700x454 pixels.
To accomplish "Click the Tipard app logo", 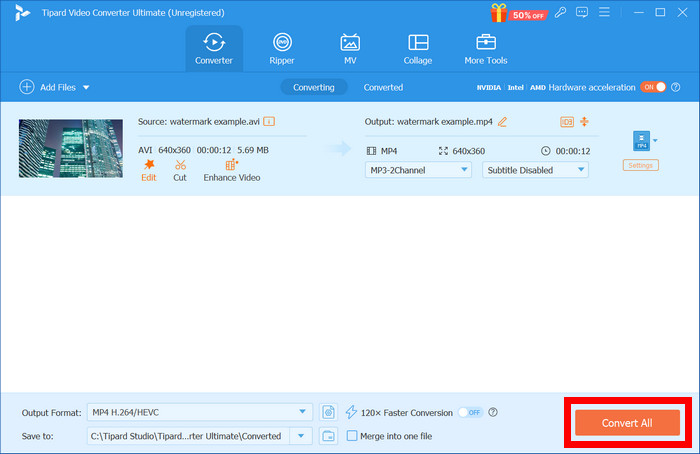I will point(21,12).
